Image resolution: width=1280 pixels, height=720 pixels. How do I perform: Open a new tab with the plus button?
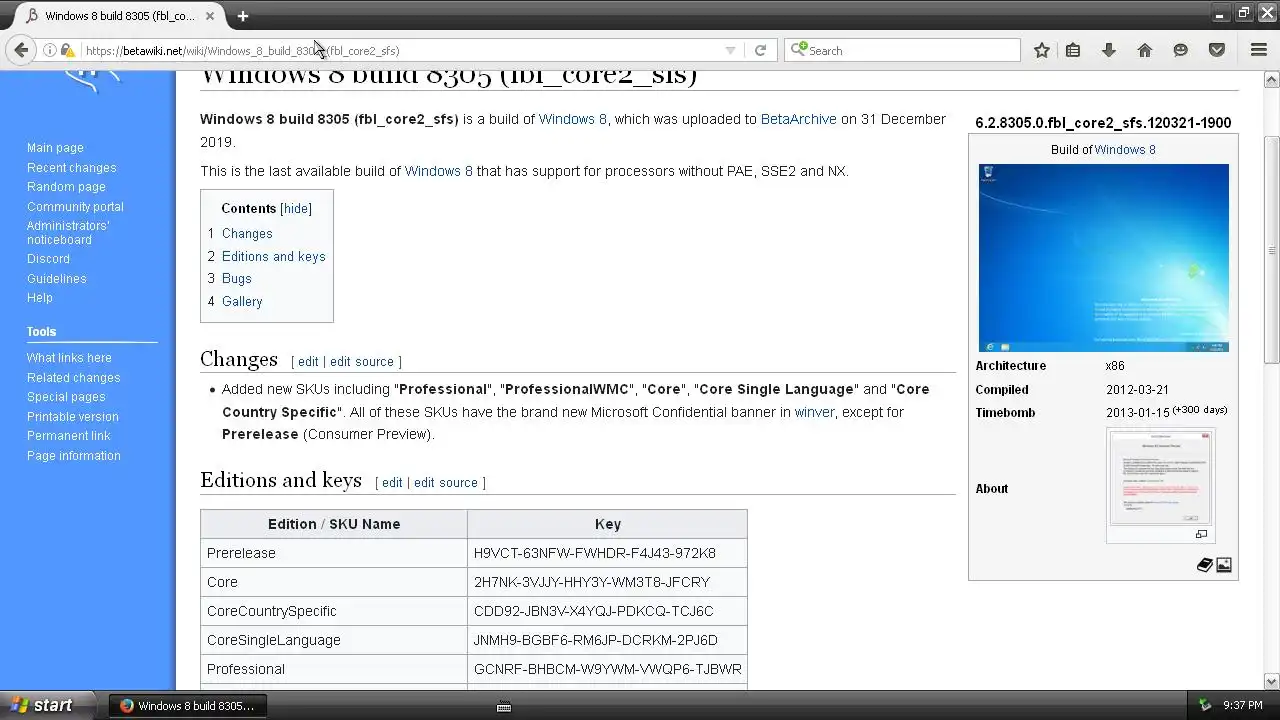click(242, 16)
